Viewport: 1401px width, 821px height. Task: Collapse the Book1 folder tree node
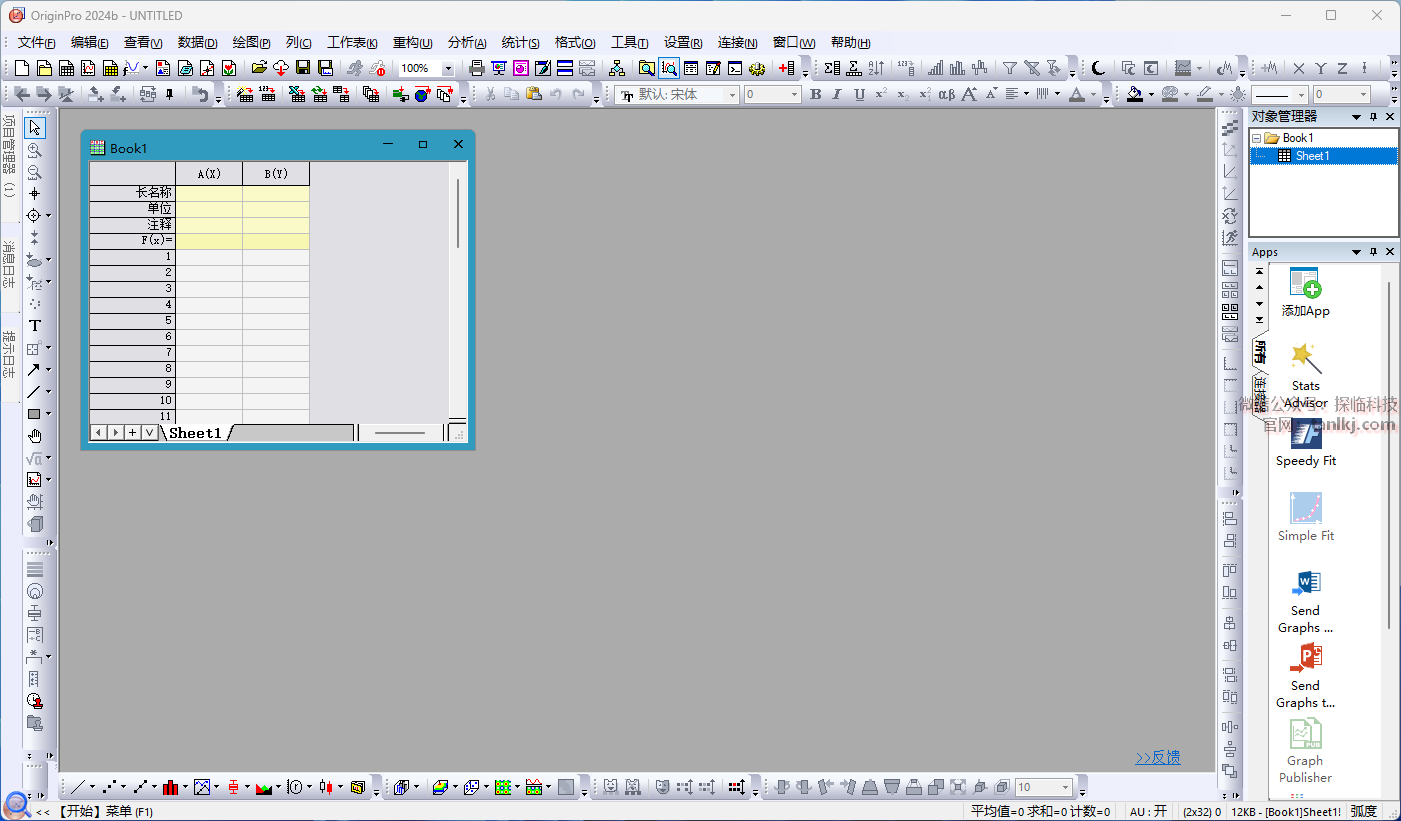point(1257,138)
